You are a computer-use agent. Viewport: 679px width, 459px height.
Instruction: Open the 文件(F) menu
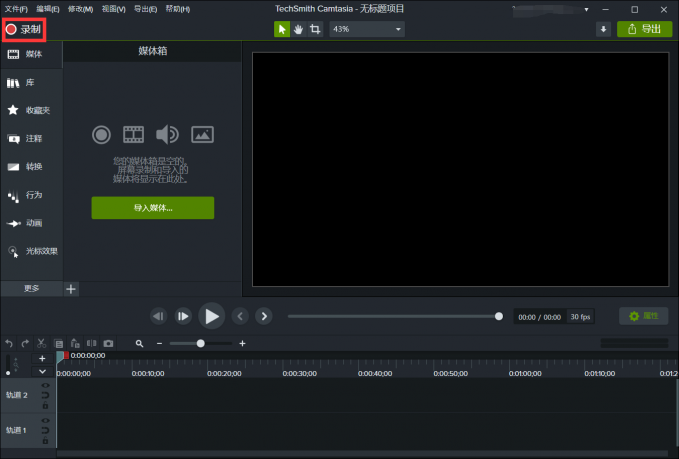(x=16, y=9)
